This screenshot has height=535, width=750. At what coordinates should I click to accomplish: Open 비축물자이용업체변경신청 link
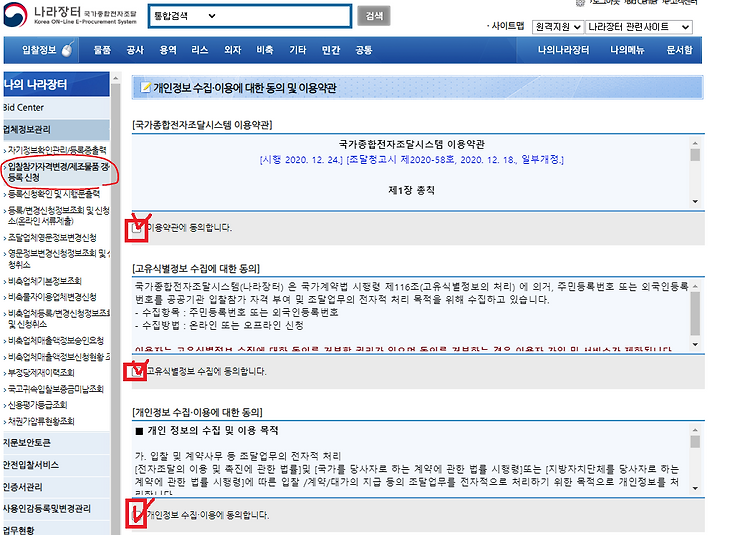point(52,297)
